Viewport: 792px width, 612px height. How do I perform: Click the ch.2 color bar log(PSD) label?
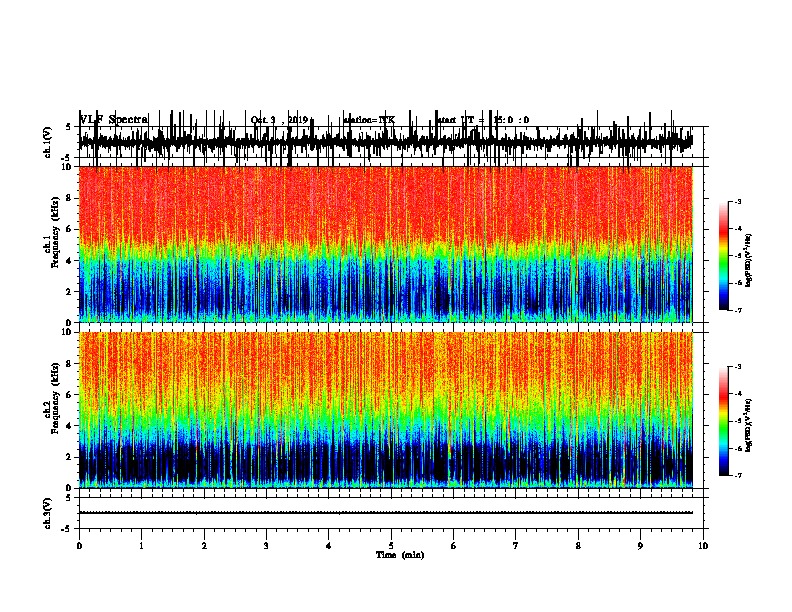pos(748,425)
